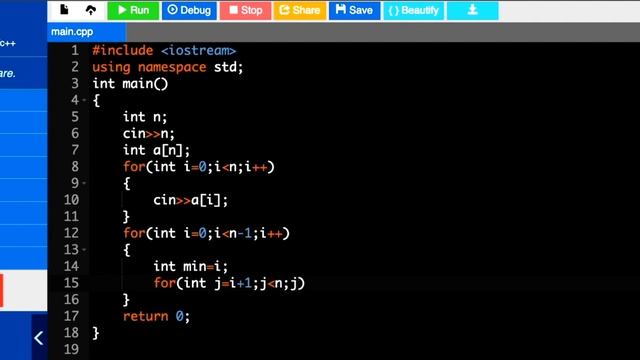This screenshot has width=640, height=360.
Task: Click the 'int min=i;' line
Action: point(190,267)
